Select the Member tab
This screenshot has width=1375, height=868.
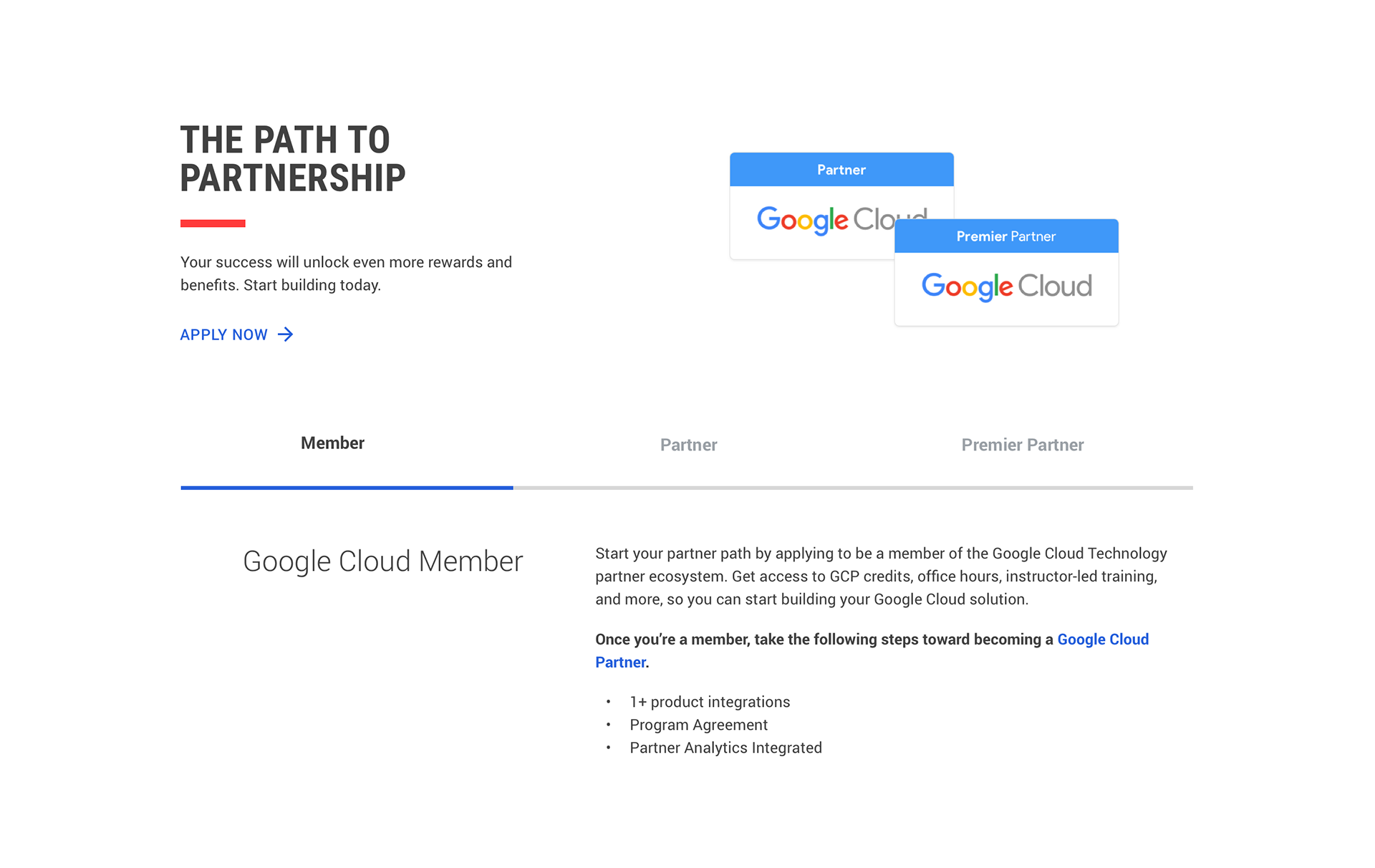[332, 443]
